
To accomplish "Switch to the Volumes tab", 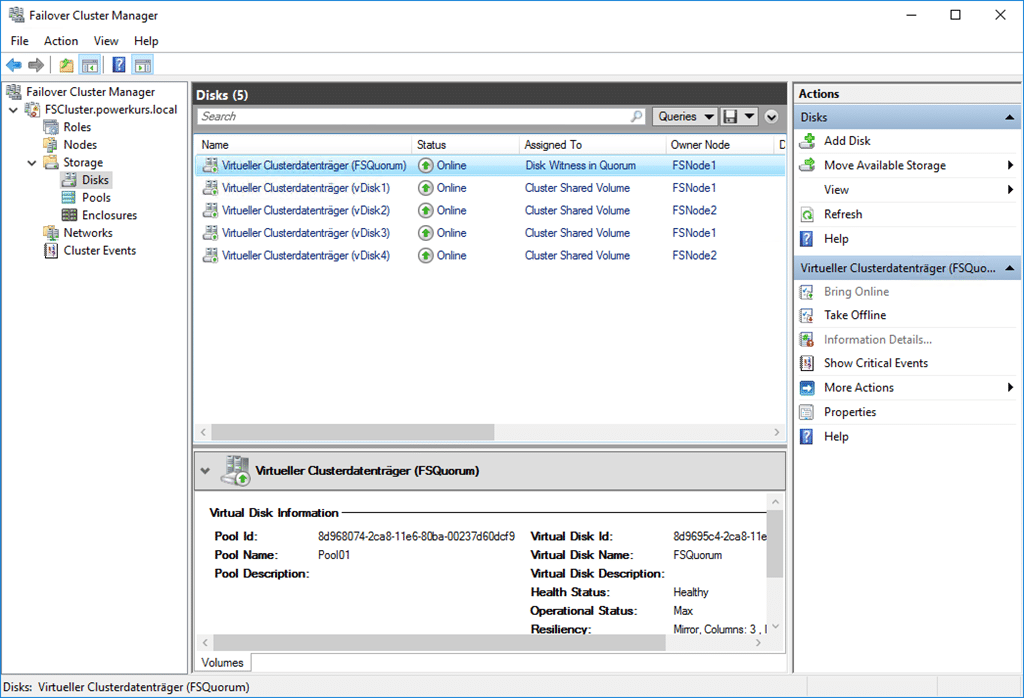I will [222, 663].
